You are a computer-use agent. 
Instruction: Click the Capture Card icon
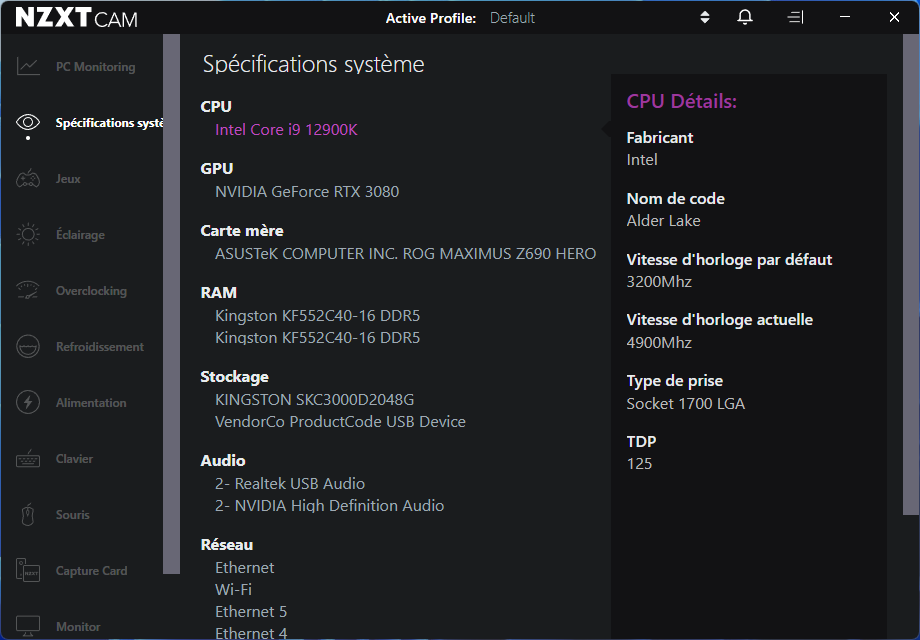(x=28, y=570)
